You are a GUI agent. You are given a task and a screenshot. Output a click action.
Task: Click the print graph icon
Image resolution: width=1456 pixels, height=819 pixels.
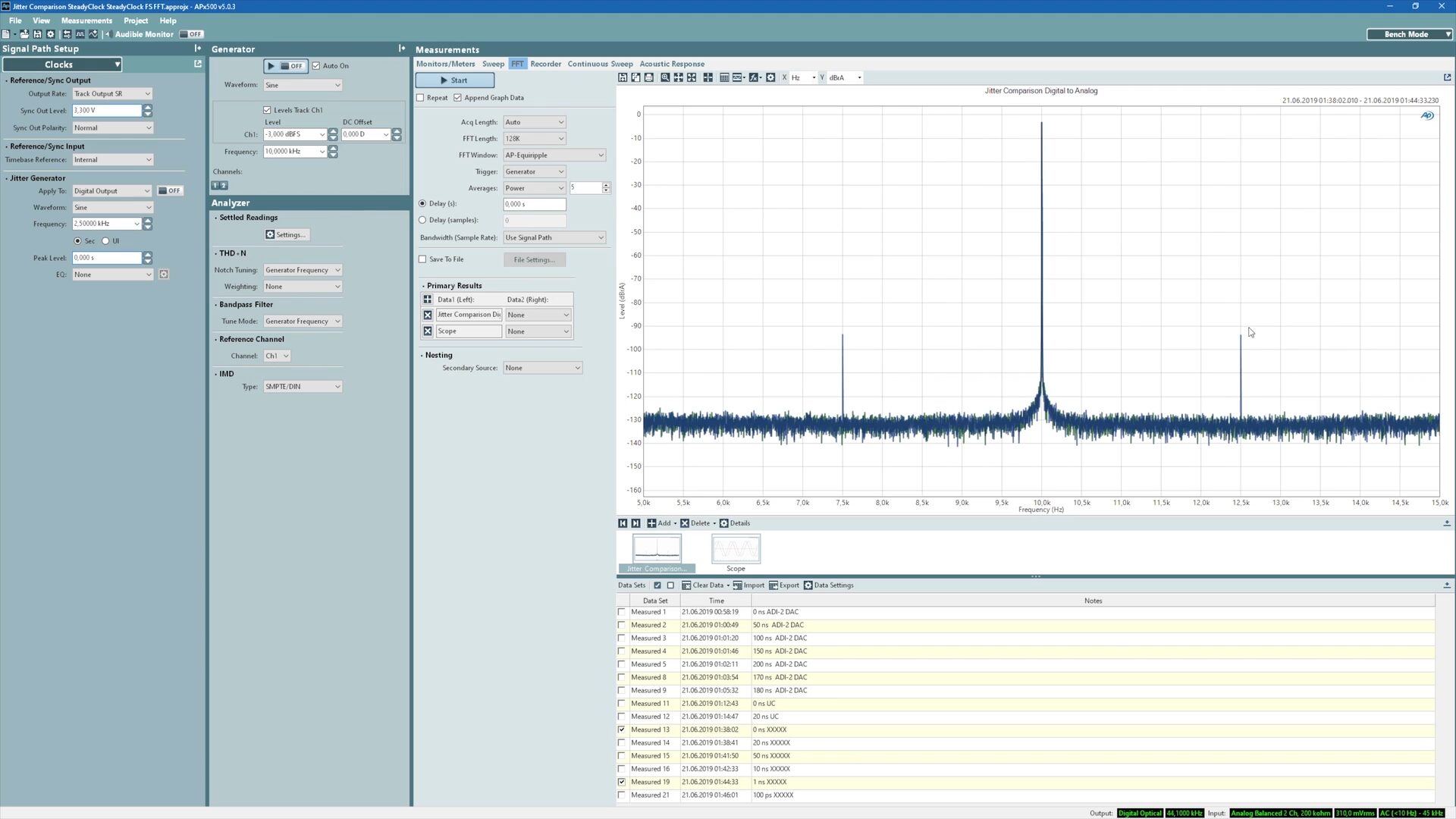(x=649, y=77)
